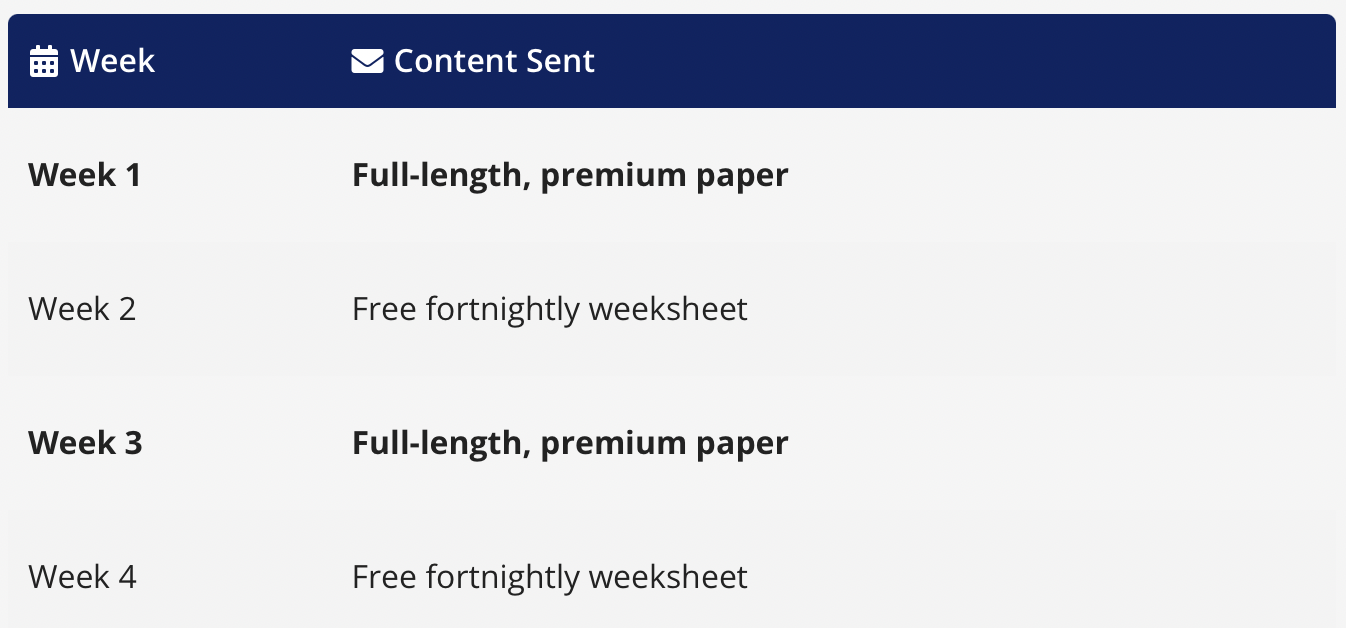The height and width of the screenshot is (628, 1346).
Task: Select the Week column header label
Action: pyautogui.click(x=112, y=61)
